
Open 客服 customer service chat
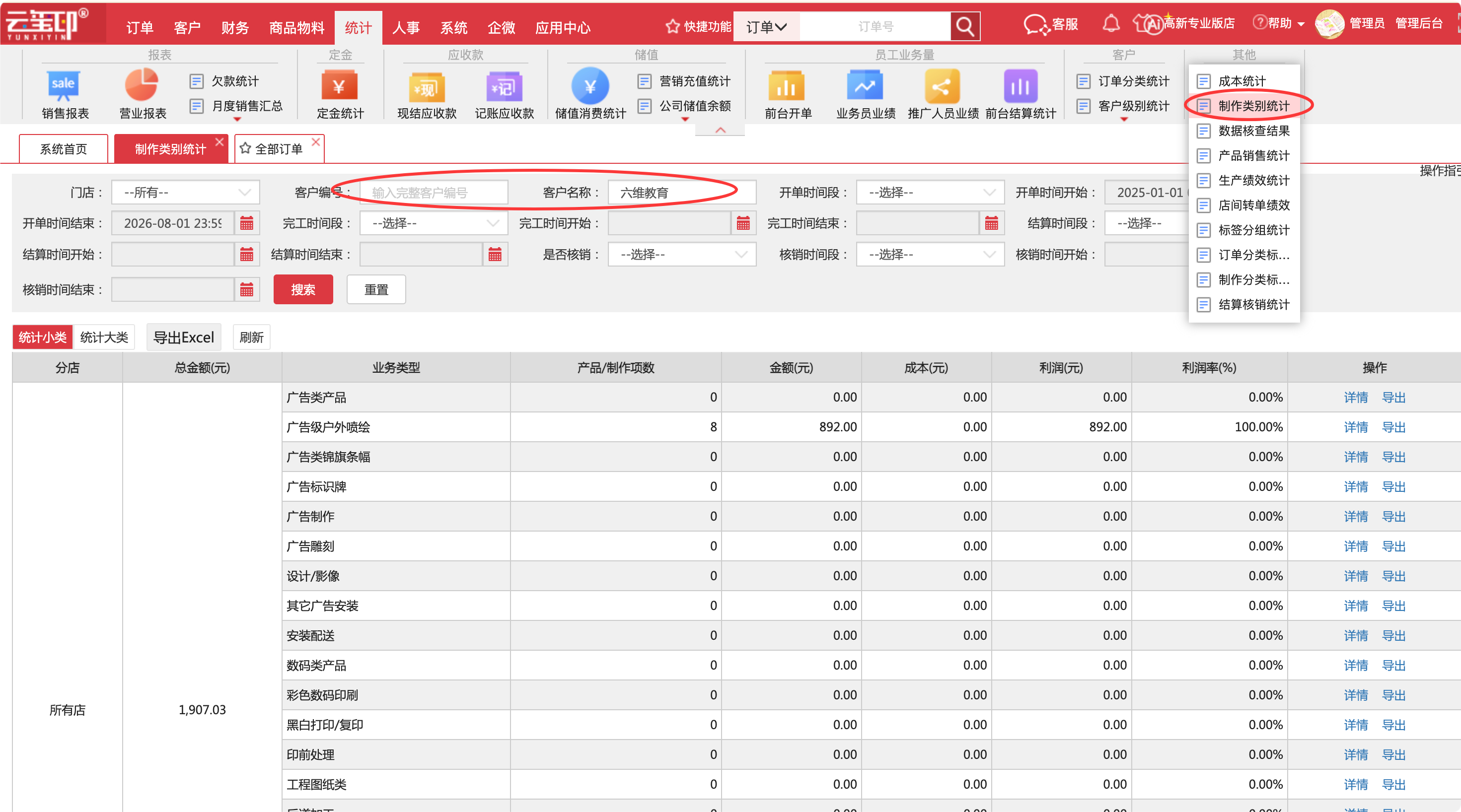point(1050,24)
